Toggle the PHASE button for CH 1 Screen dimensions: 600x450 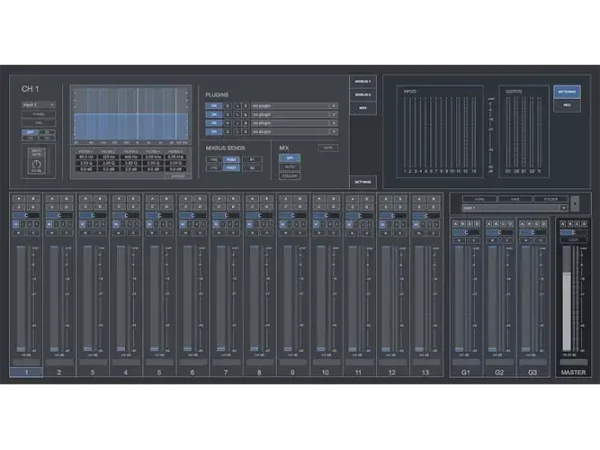tap(38, 114)
